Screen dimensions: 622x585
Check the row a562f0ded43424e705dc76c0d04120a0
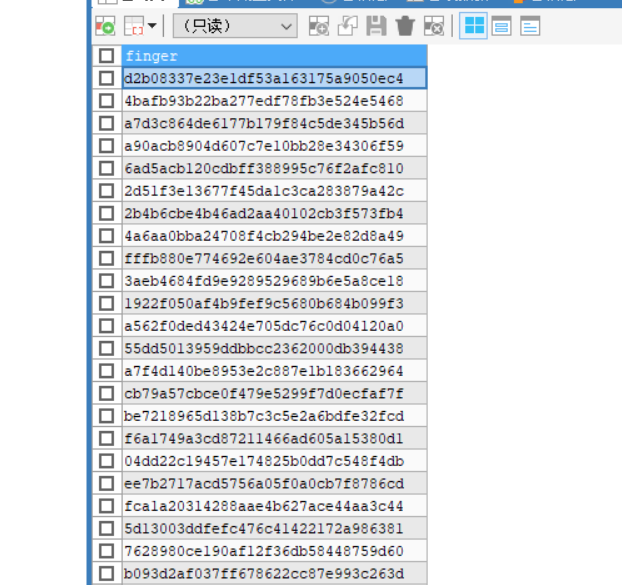(106, 326)
